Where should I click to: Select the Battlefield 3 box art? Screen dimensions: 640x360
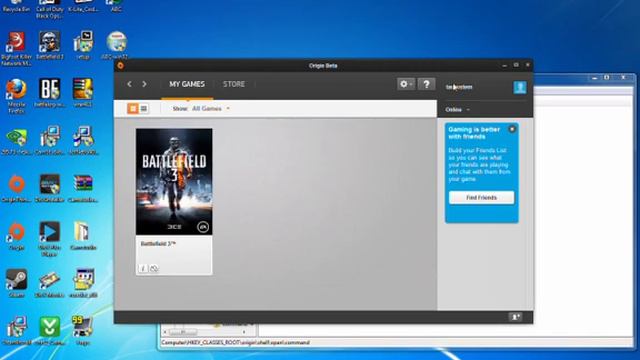pos(174,182)
